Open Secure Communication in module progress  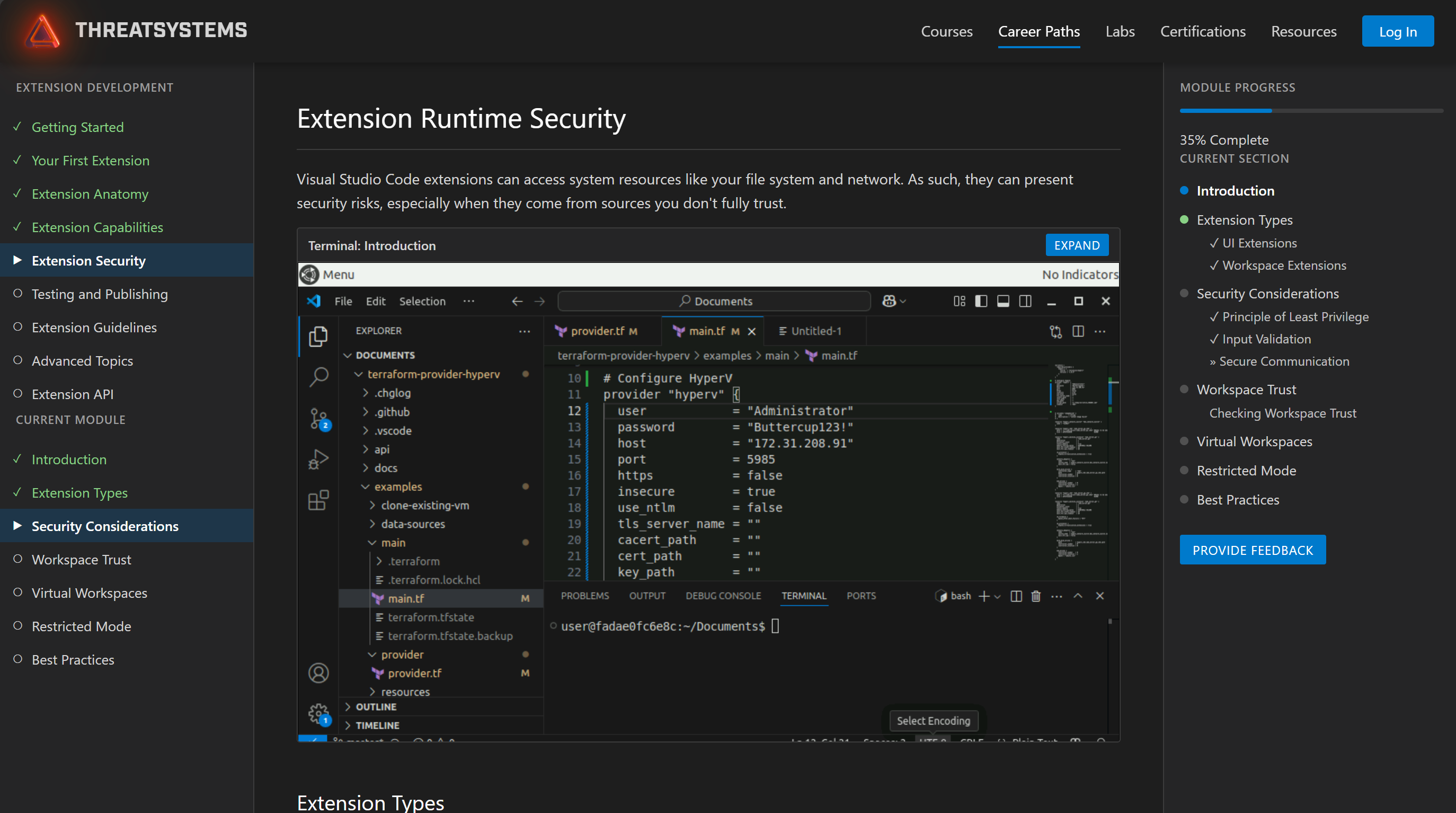(1284, 361)
